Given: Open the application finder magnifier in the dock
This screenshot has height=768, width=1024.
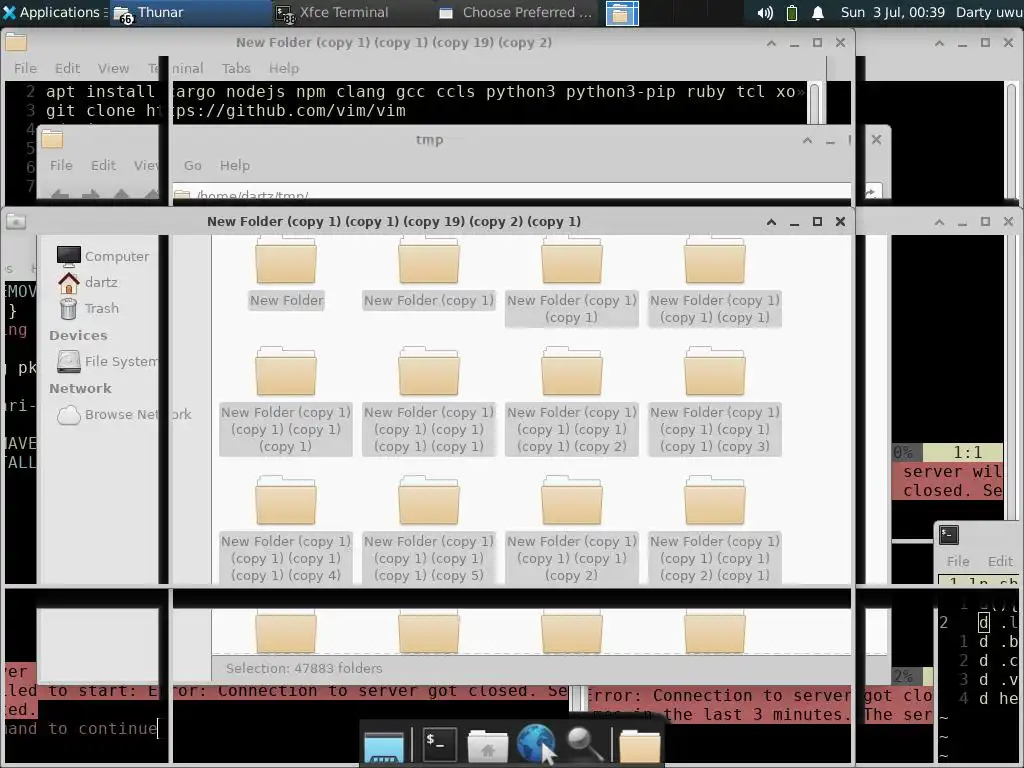Looking at the screenshot, I should tap(584, 744).
